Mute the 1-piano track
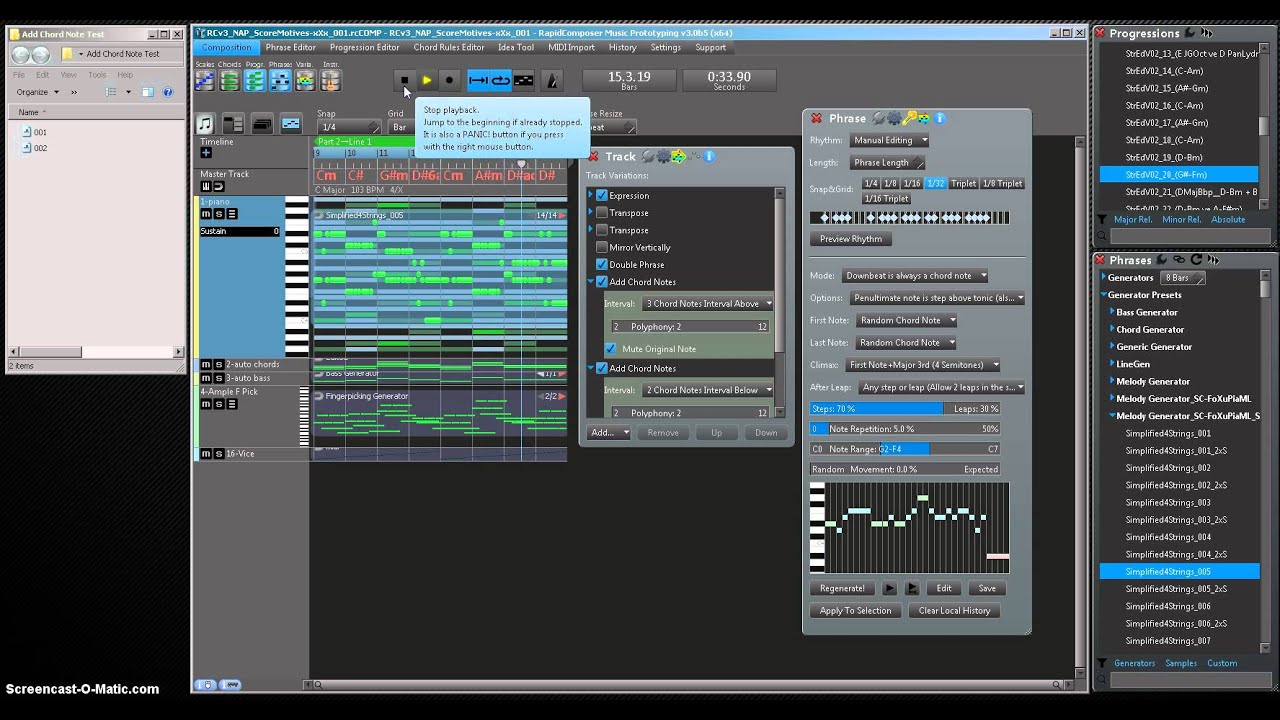 click(x=206, y=214)
